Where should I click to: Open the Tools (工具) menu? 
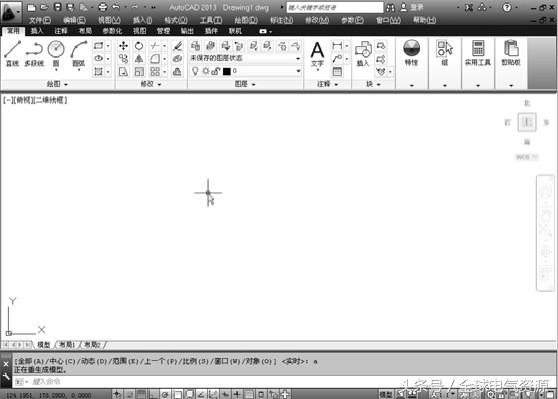tap(211, 20)
